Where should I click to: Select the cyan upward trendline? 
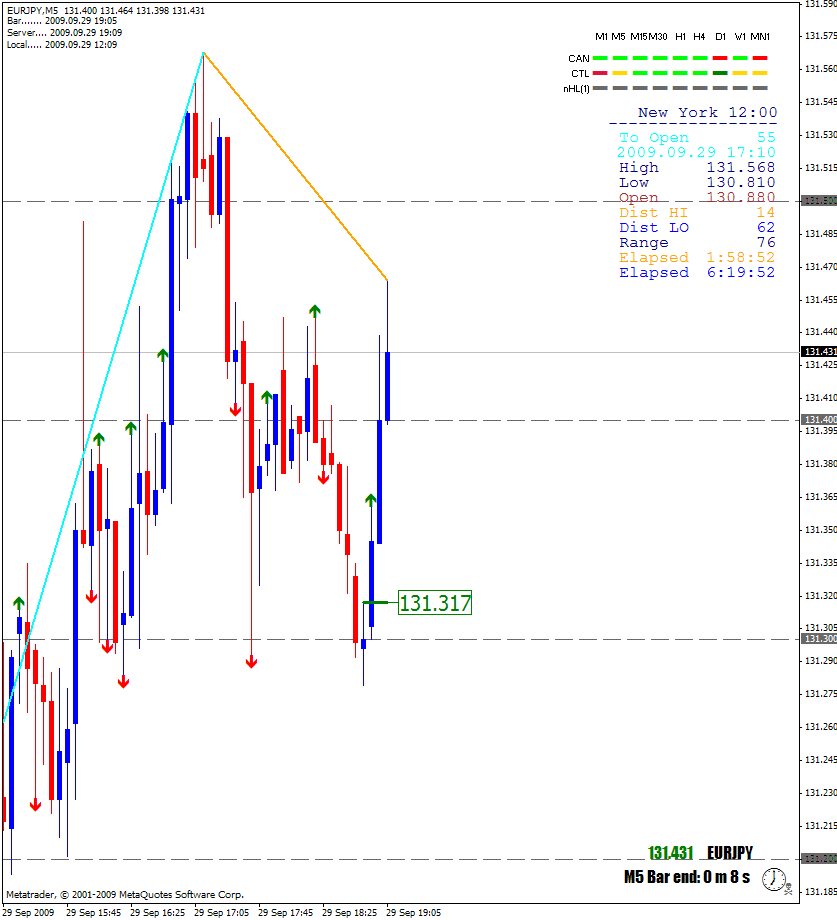[103, 387]
